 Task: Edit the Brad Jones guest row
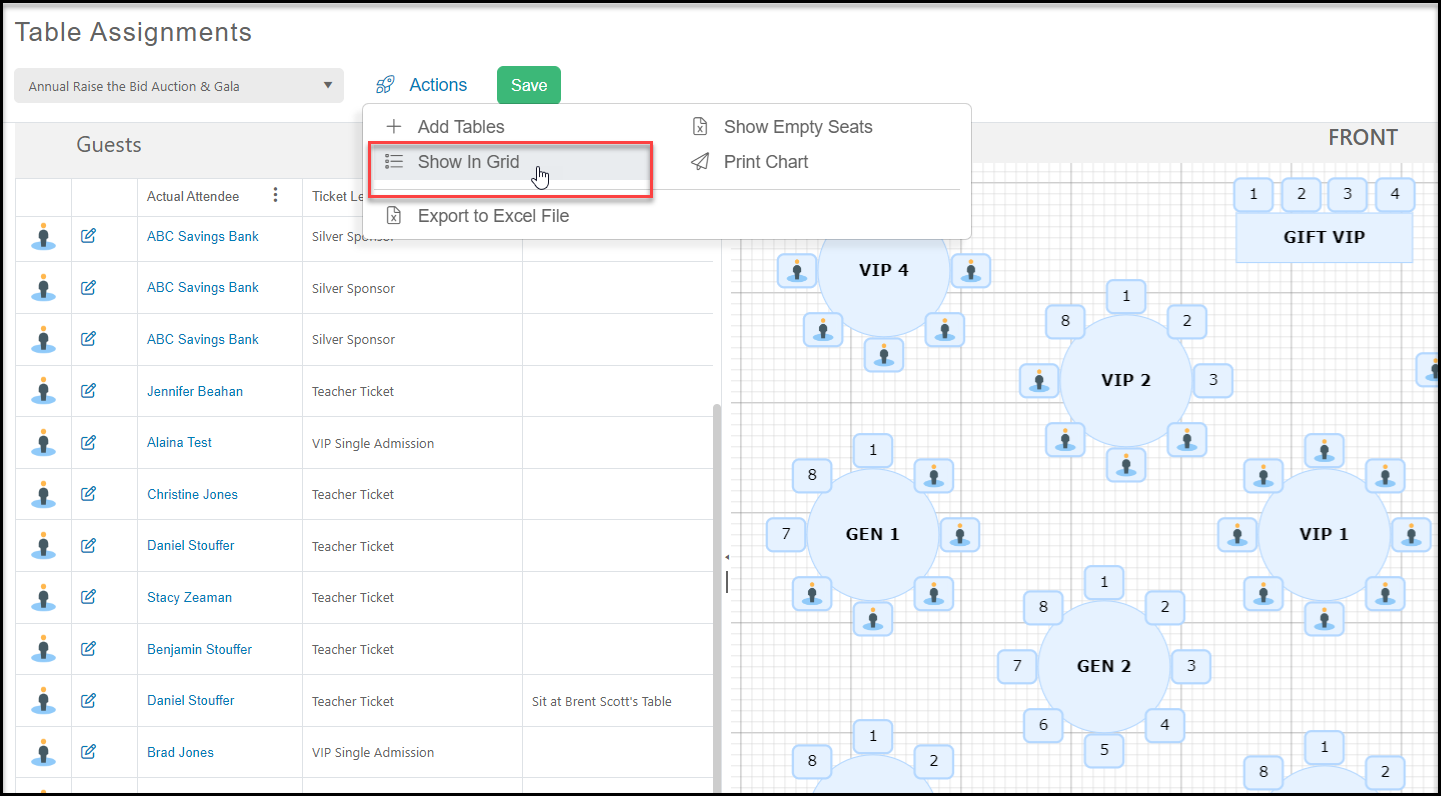point(88,751)
